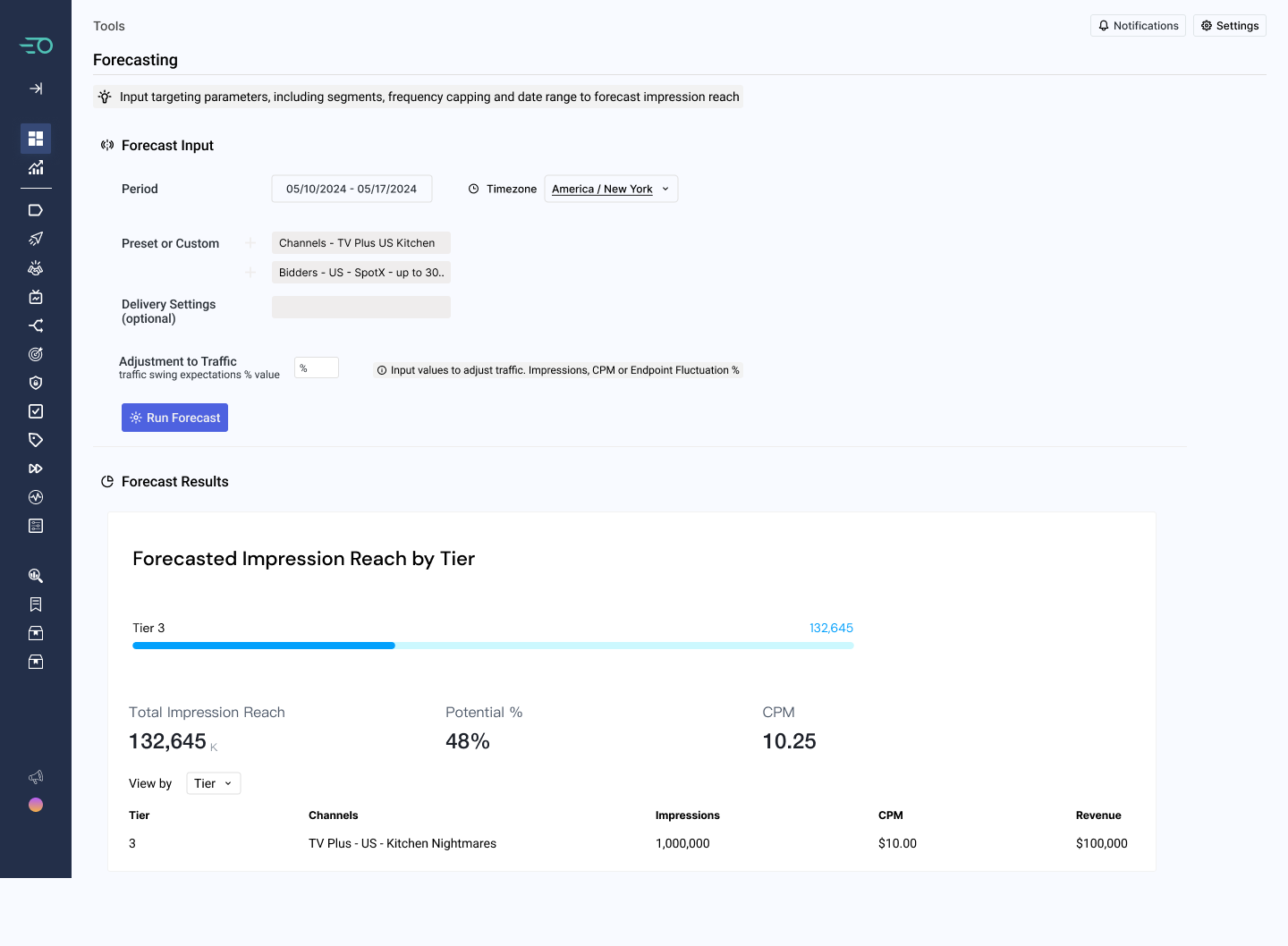Click the fast-forward icon in sidebar

[x=36, y=469]
